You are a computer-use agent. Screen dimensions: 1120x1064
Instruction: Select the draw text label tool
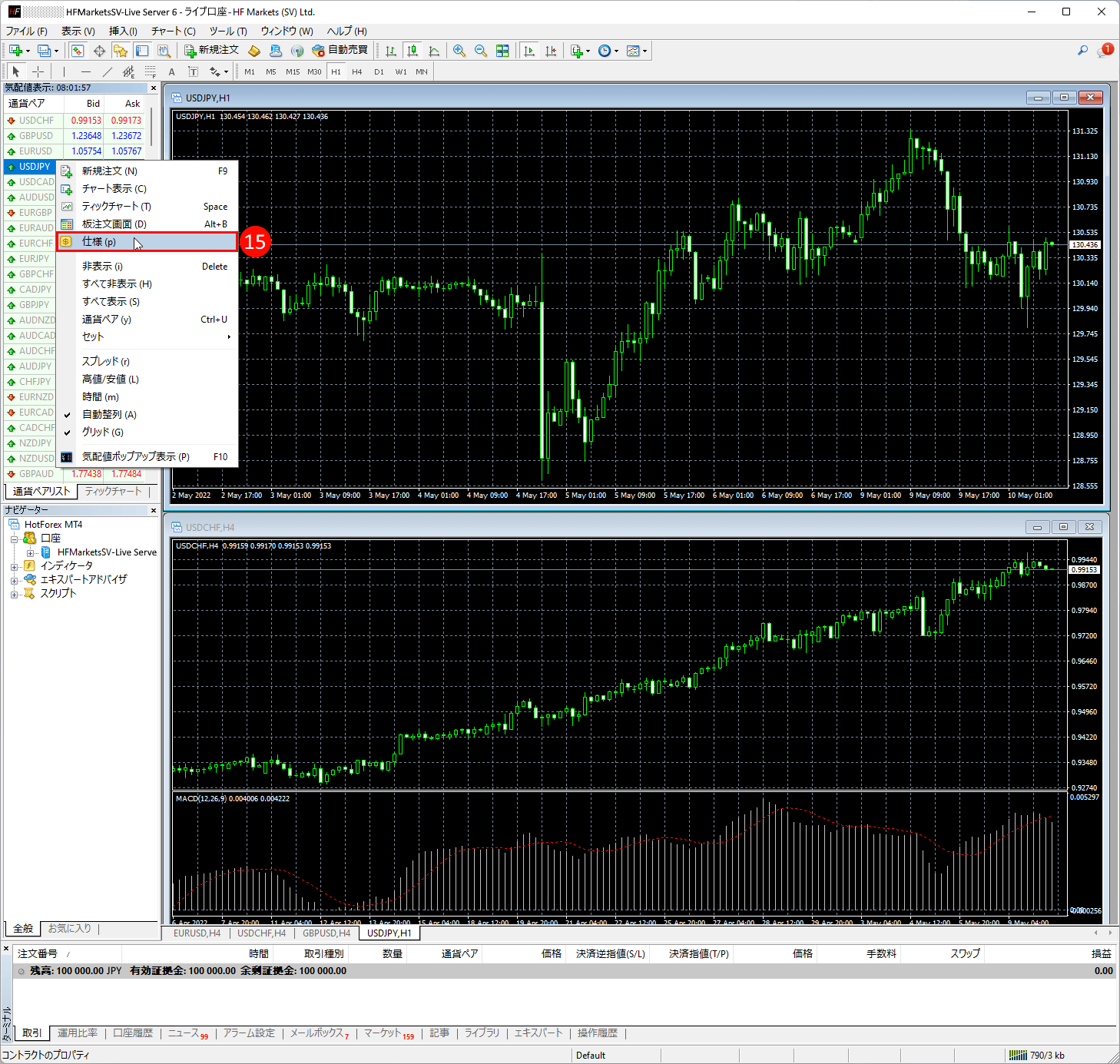coord(171,71)
